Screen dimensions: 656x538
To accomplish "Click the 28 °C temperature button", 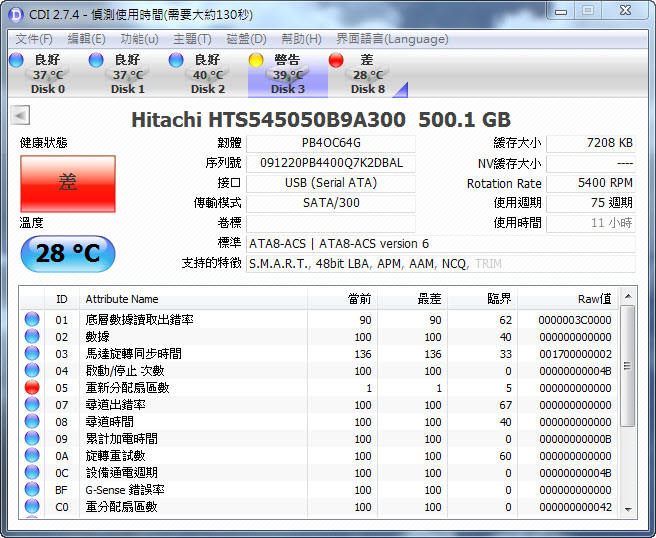I will [68, 254].
